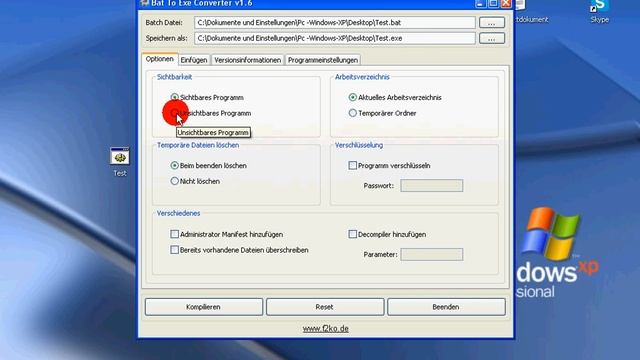The width and height of the screenshot is (640, 360).
Task: Choose Aktuelles Arbeitsverzeichnis option
Action: pyautogui.click(x=353, y=97)
